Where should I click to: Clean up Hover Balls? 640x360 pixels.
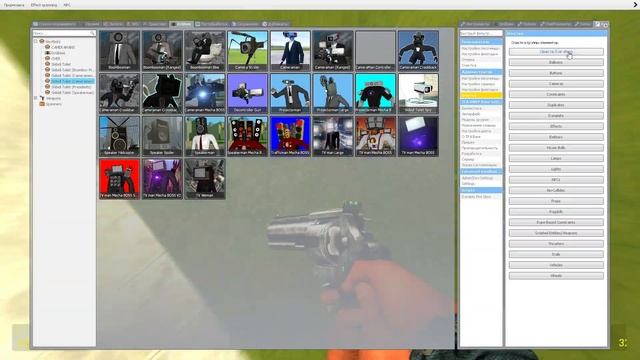point(556,148)
